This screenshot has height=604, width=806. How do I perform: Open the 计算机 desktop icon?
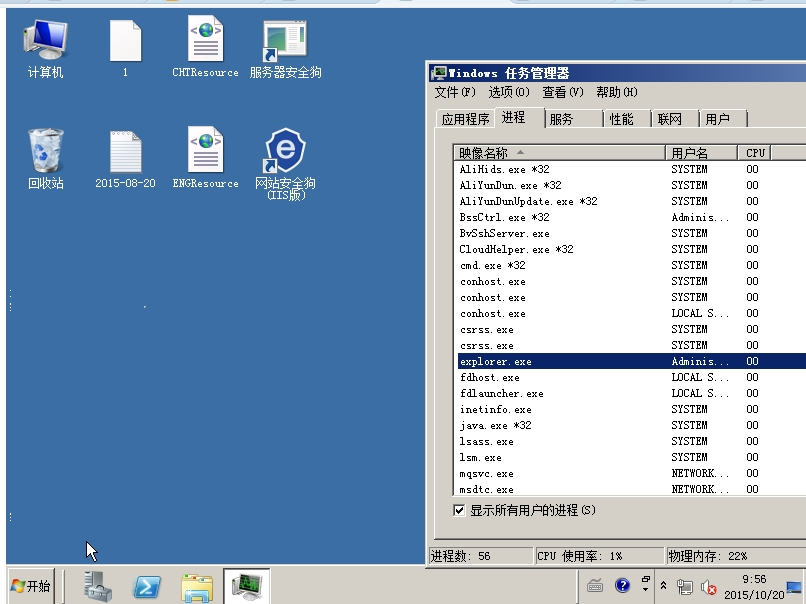point(45,46)
